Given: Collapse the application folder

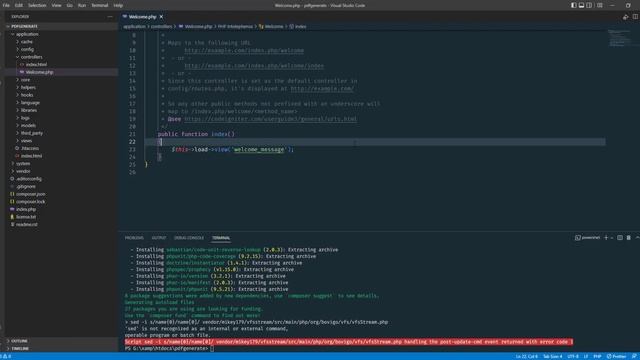Looking at the screenshot, I should tap(27, 34).
